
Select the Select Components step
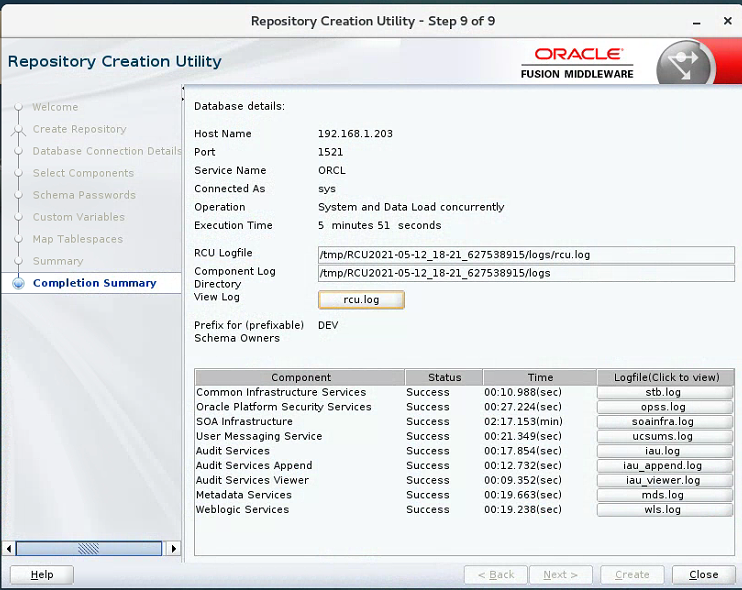[83, 173]
